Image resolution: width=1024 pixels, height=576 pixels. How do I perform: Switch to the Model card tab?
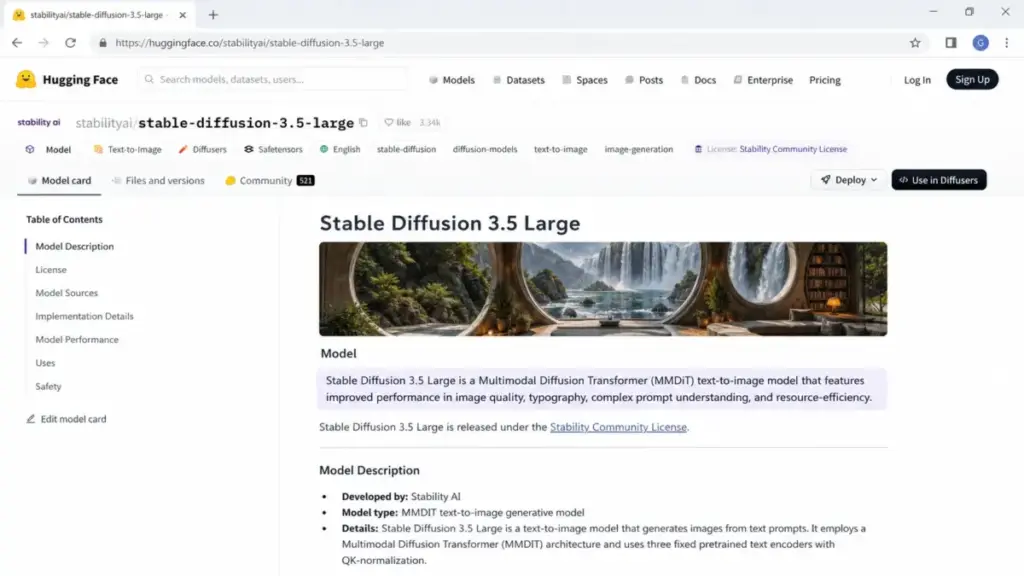[x=59, y=180]
